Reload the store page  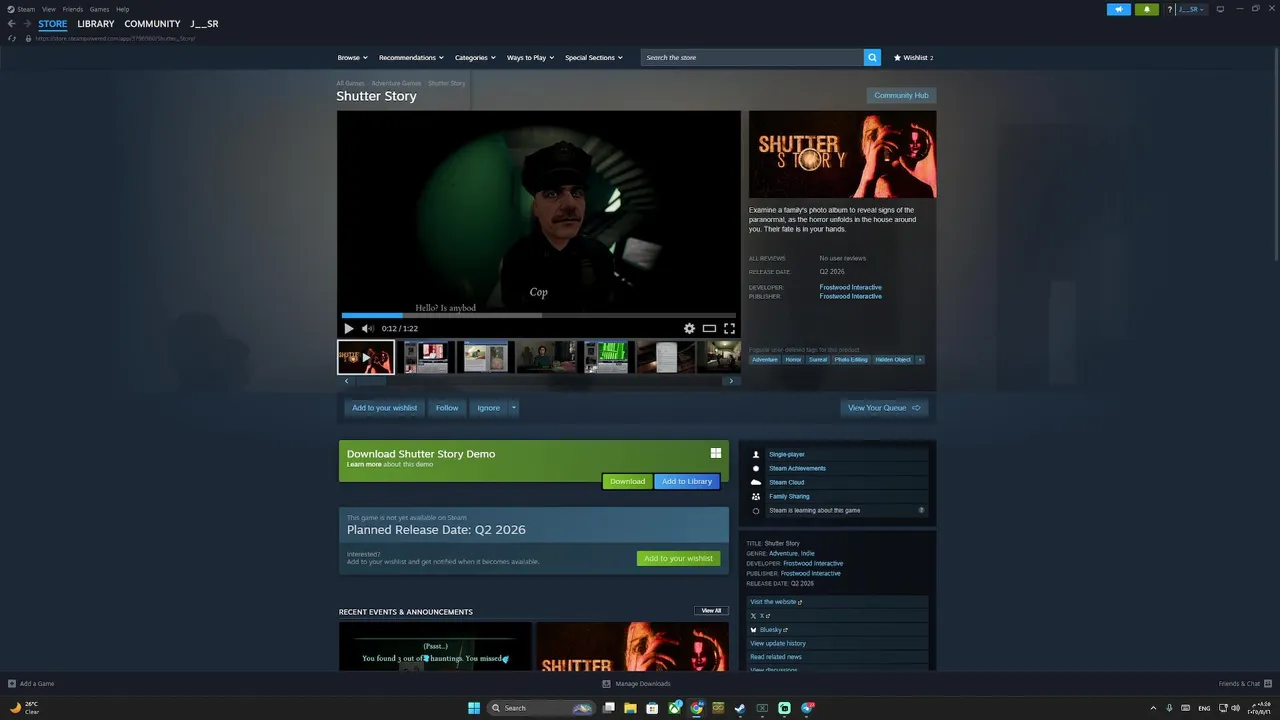[12, 38]
